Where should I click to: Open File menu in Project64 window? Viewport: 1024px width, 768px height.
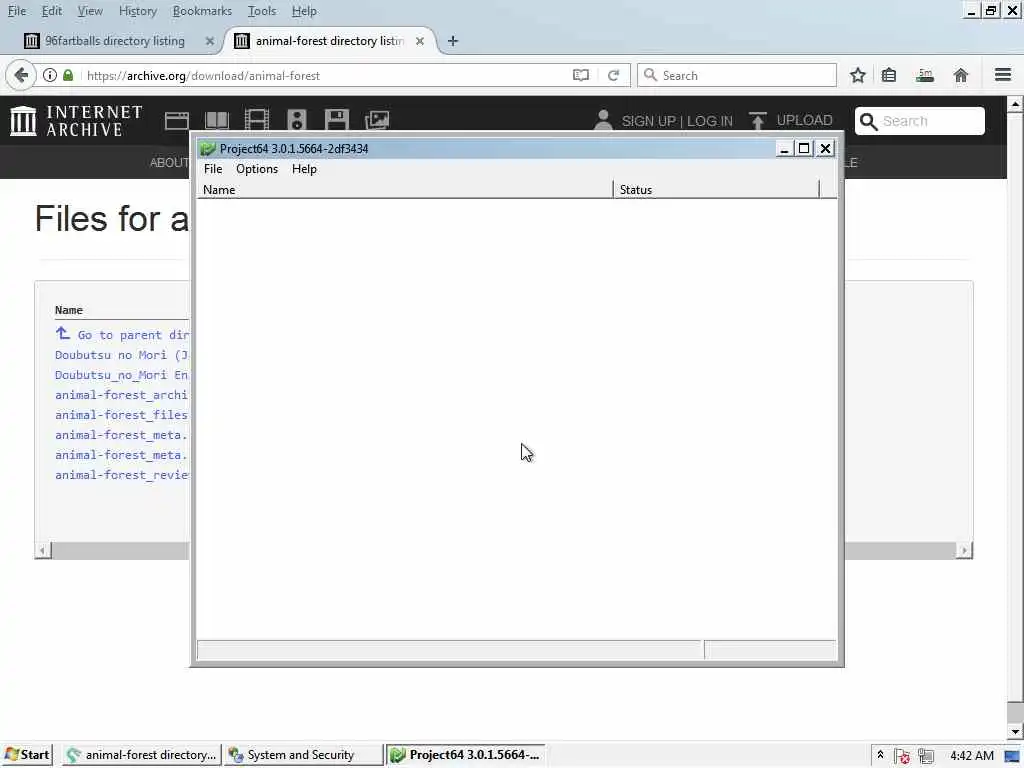(x=213, y=169)
